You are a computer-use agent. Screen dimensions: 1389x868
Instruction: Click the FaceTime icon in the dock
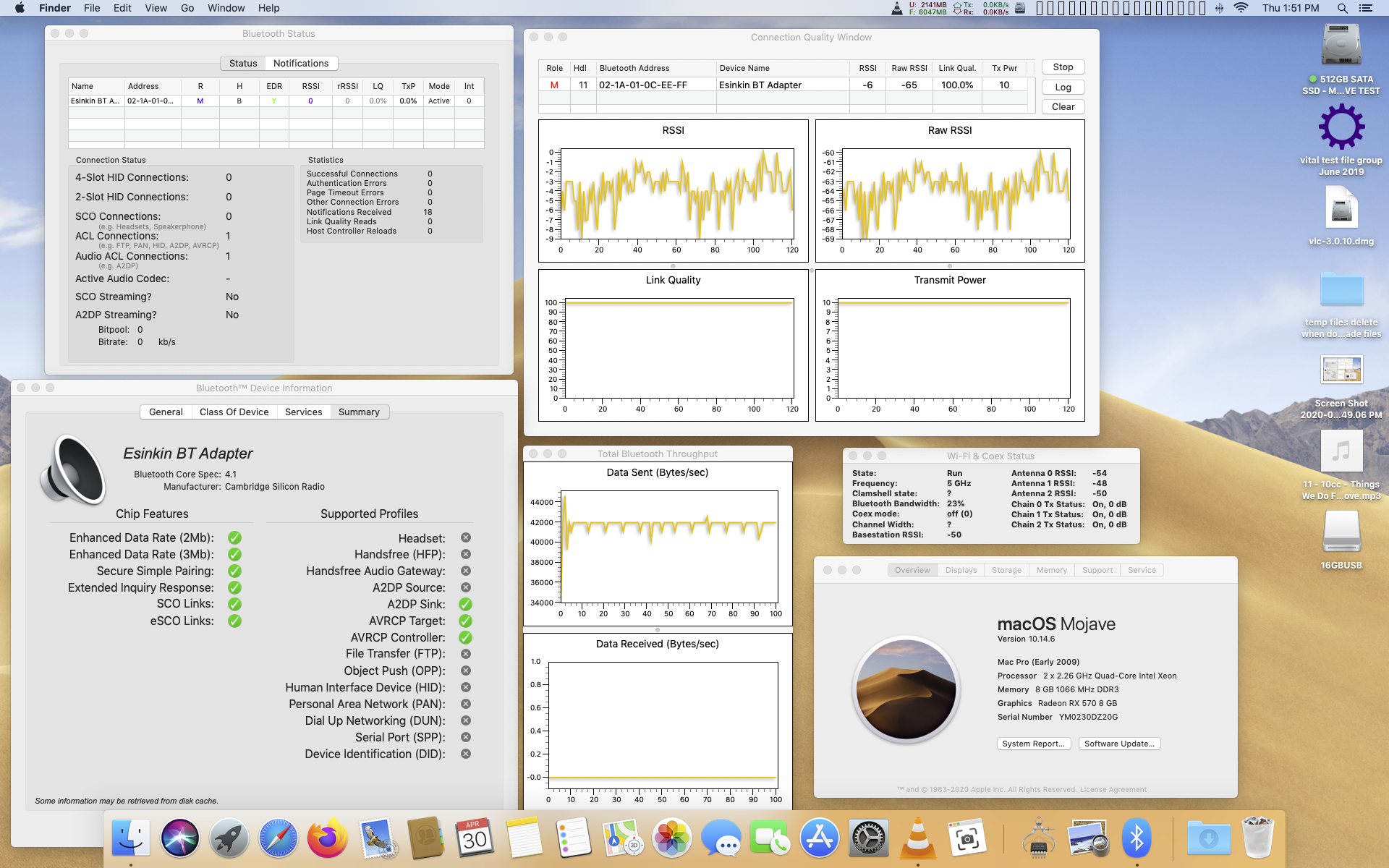(x=771, y=838)
